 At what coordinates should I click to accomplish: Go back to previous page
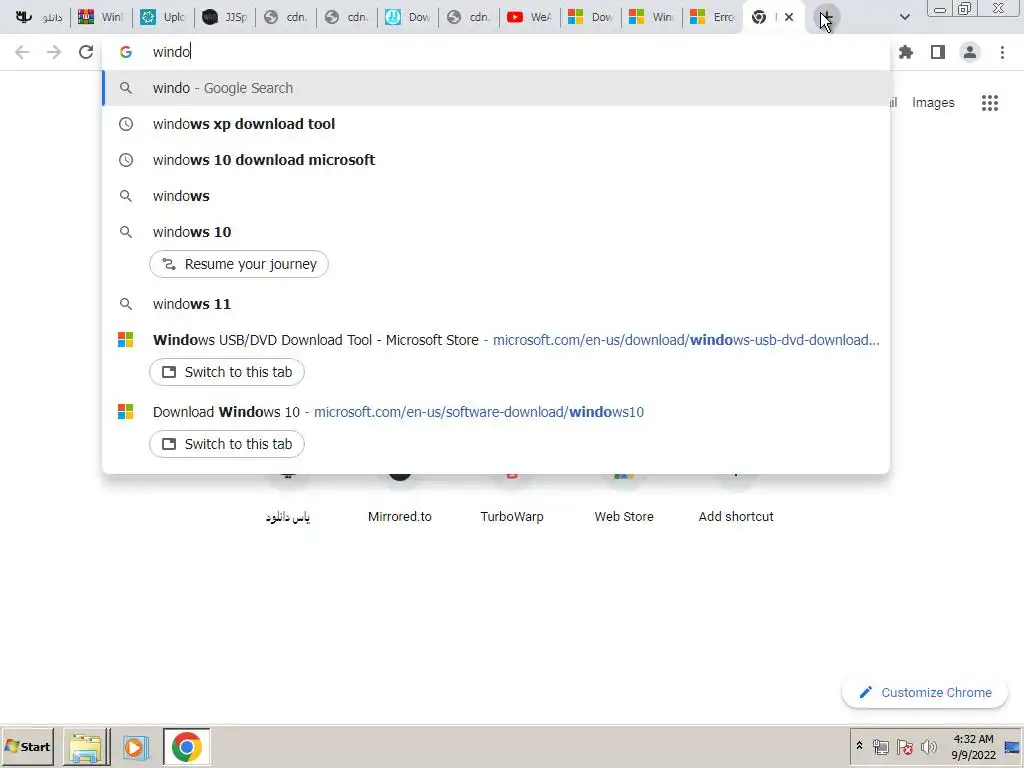click(x=22, y=52)
